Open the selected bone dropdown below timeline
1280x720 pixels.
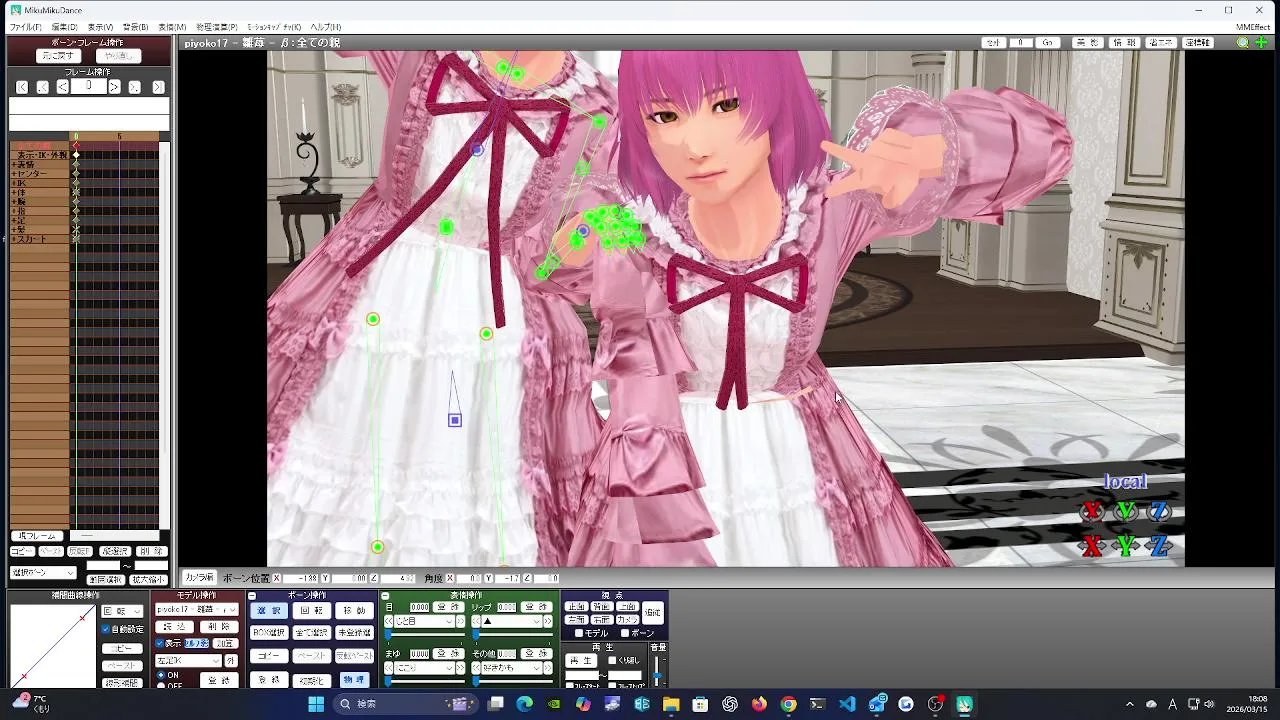tap(43, 573)
